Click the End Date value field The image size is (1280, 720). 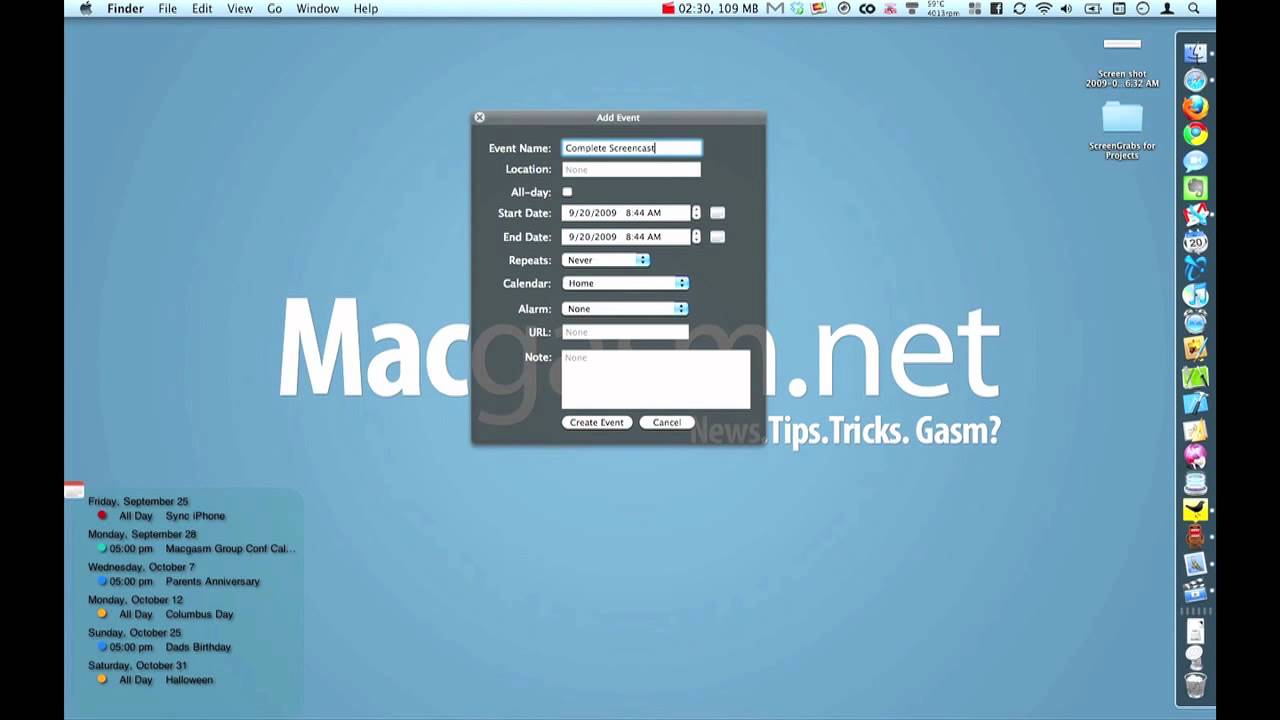point(626,237)
